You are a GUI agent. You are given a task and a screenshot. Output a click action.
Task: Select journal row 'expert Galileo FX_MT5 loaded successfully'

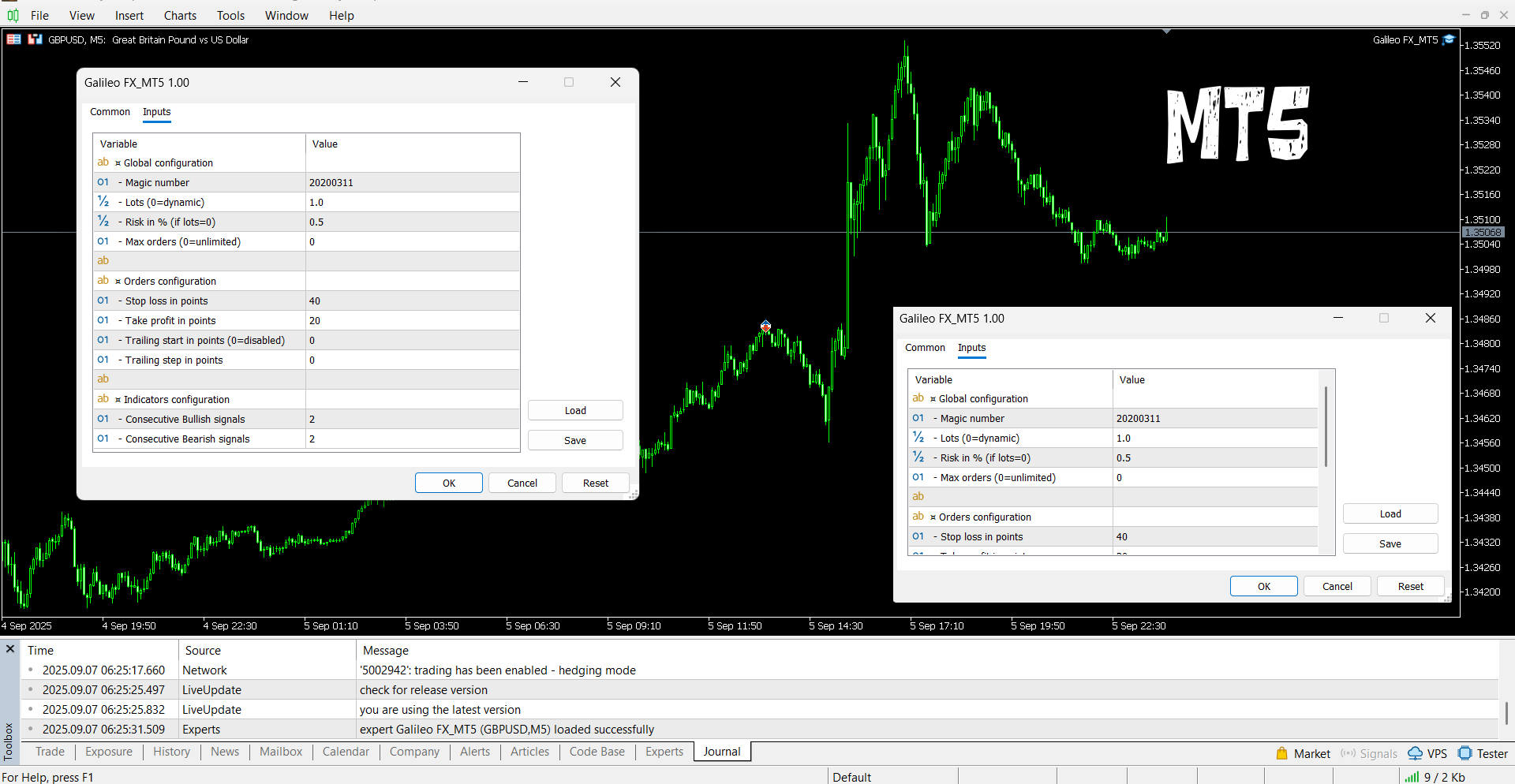tap(759, 730)
